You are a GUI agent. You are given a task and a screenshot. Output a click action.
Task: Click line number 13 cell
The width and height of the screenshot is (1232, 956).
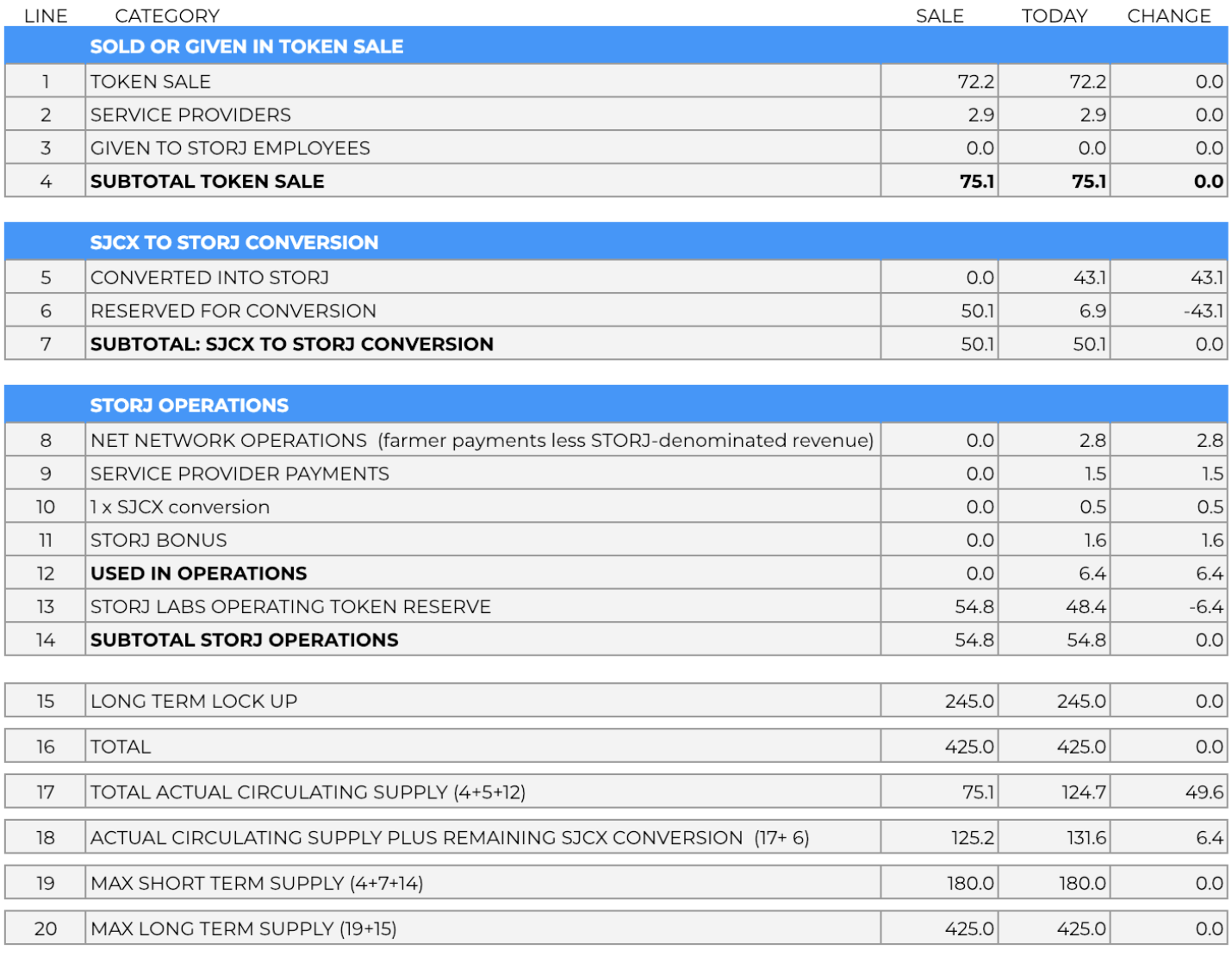(46, 607)
